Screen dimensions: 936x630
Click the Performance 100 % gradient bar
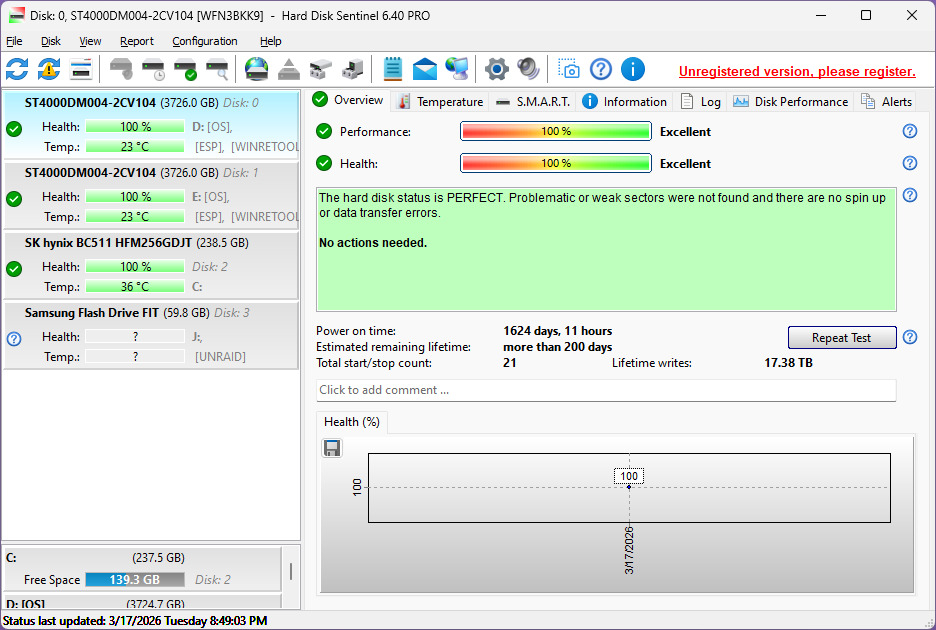pyautogui.click(x=556, y=131)
